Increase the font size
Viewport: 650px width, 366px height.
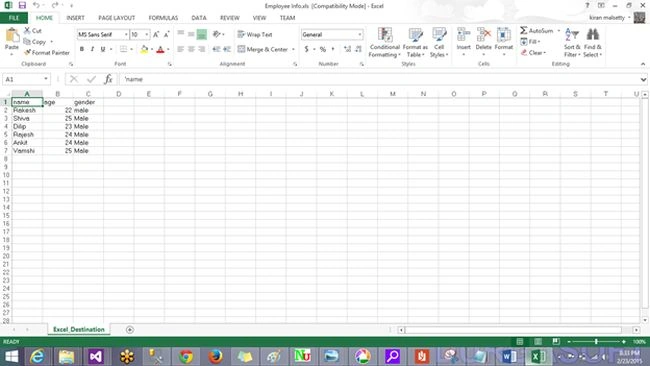(156, 34)
